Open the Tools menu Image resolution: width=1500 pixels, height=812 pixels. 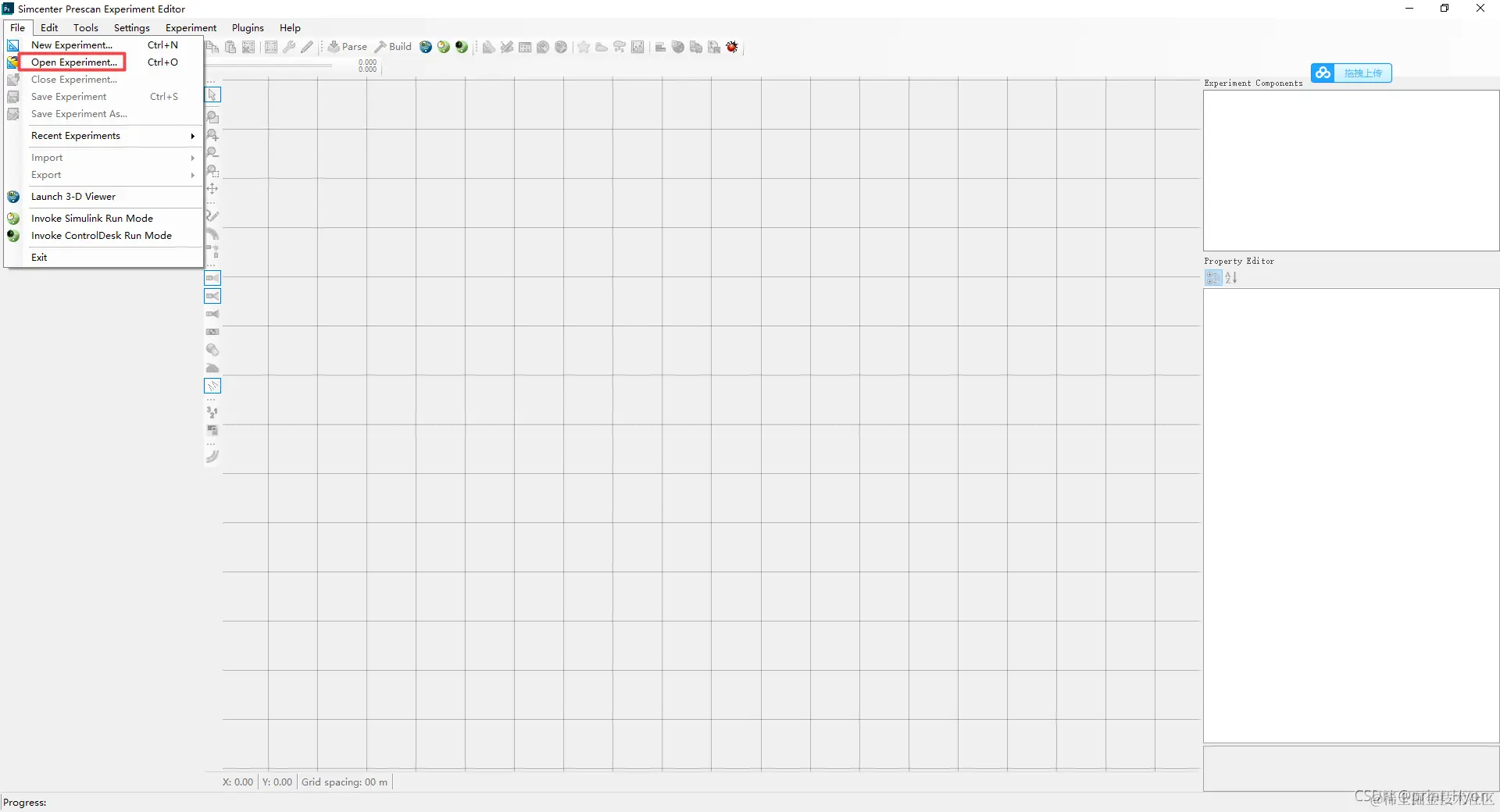tap(86, 27)
